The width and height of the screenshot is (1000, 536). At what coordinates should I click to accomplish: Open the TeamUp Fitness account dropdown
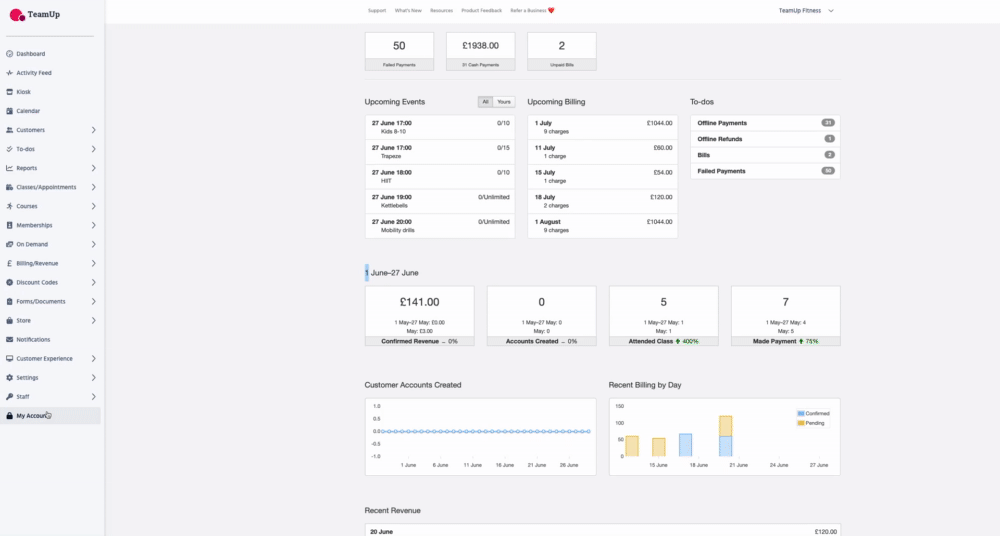click(x=806, y=10)
